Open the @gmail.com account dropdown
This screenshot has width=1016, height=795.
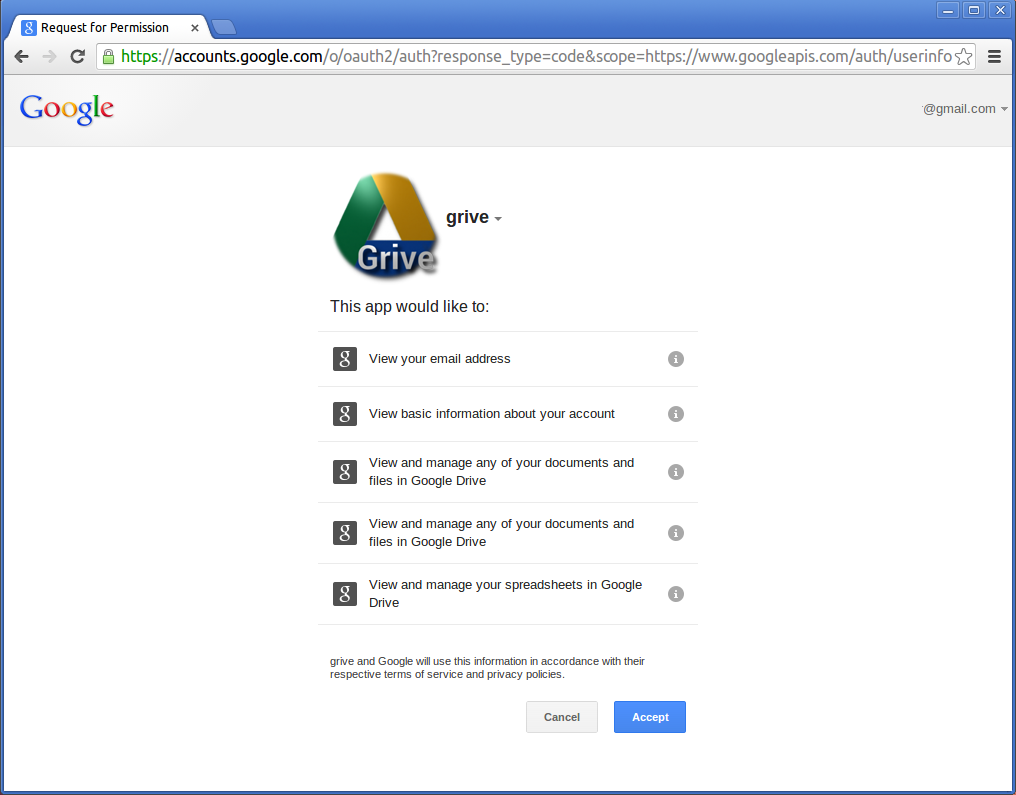pos(965,109)
